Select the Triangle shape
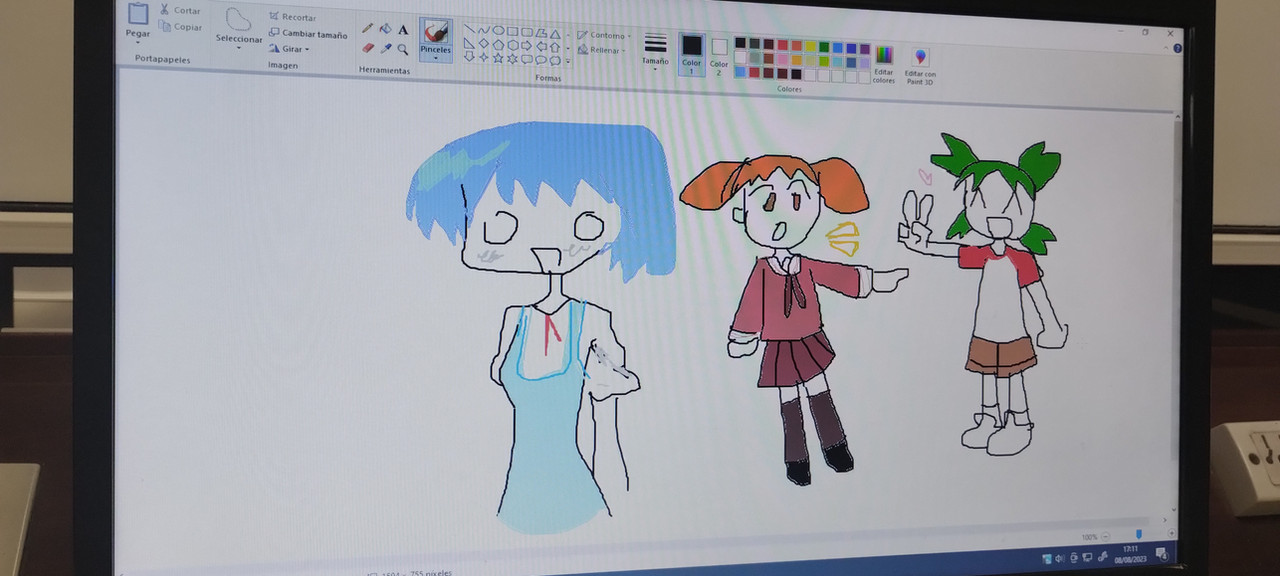The image size is (1280, 576). [555, 34]
